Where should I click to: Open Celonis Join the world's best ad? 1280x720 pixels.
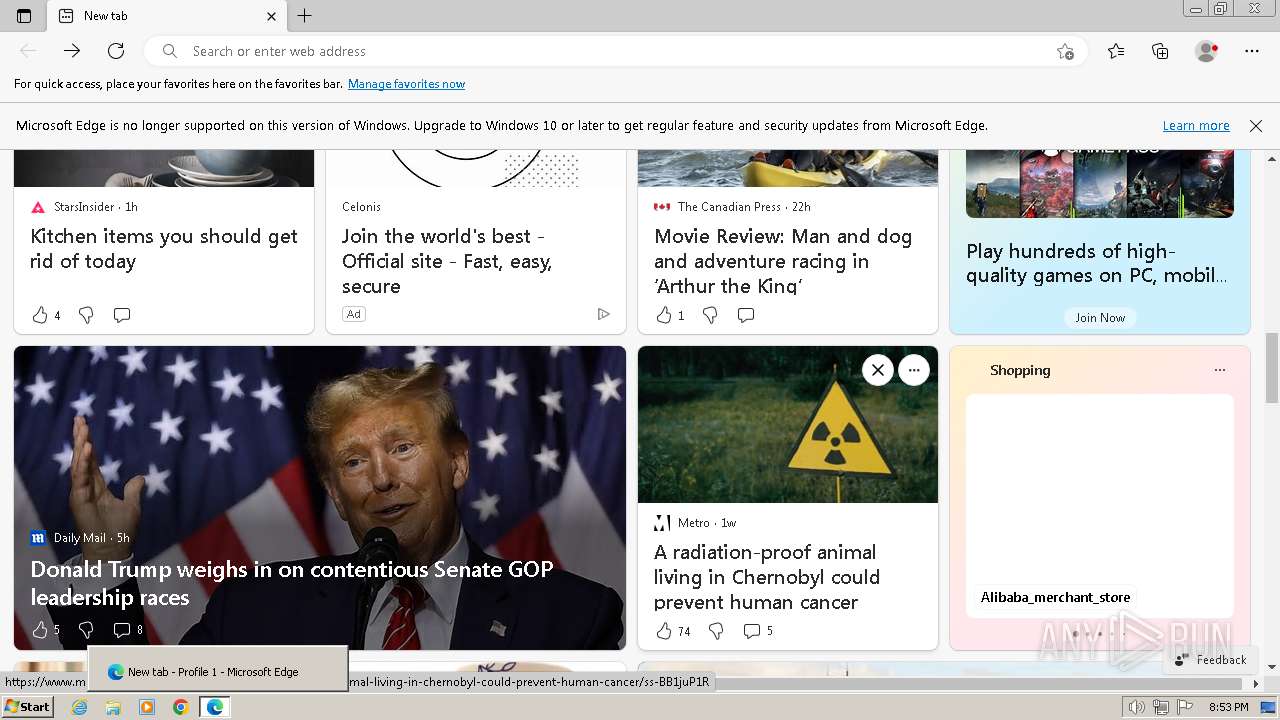point(447,261)
